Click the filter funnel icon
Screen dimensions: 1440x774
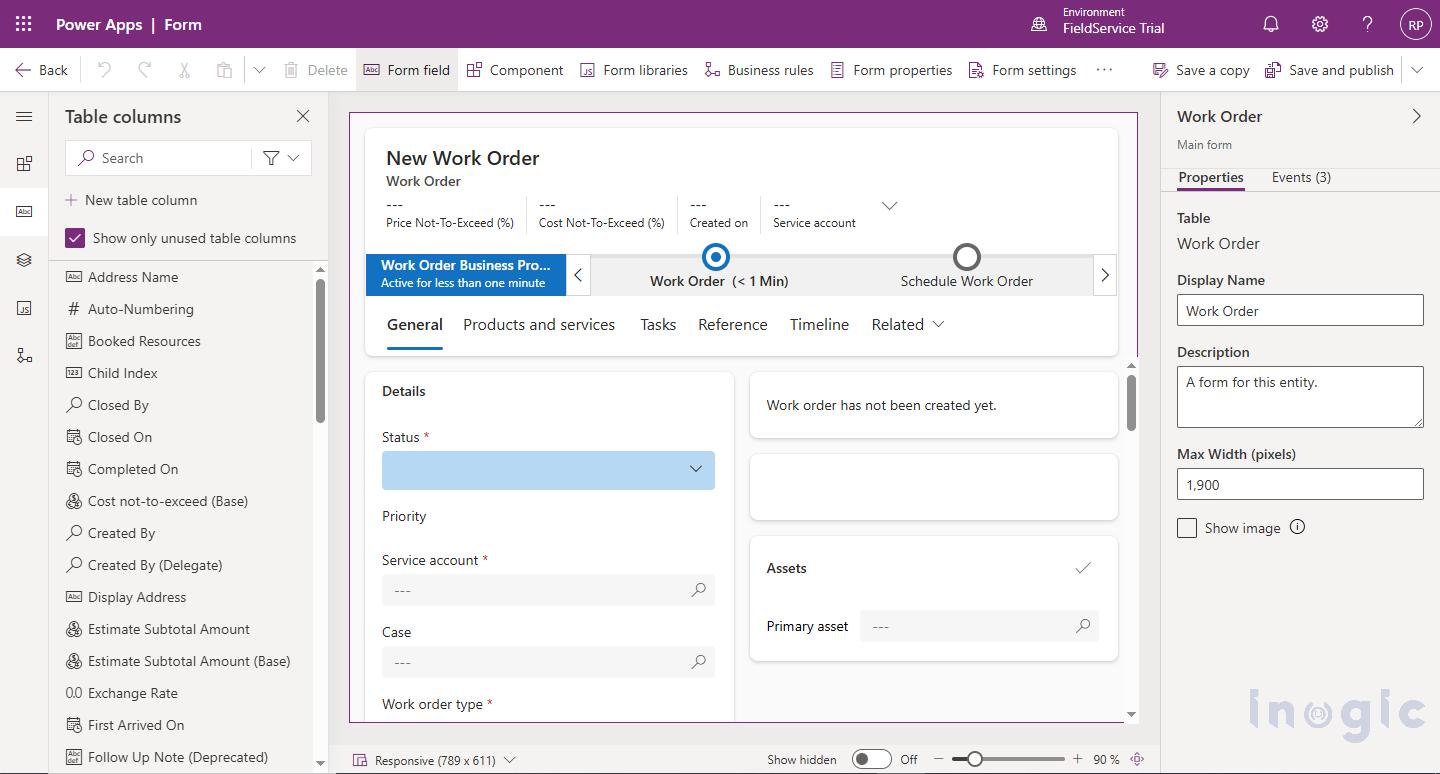tap(271, 158)
